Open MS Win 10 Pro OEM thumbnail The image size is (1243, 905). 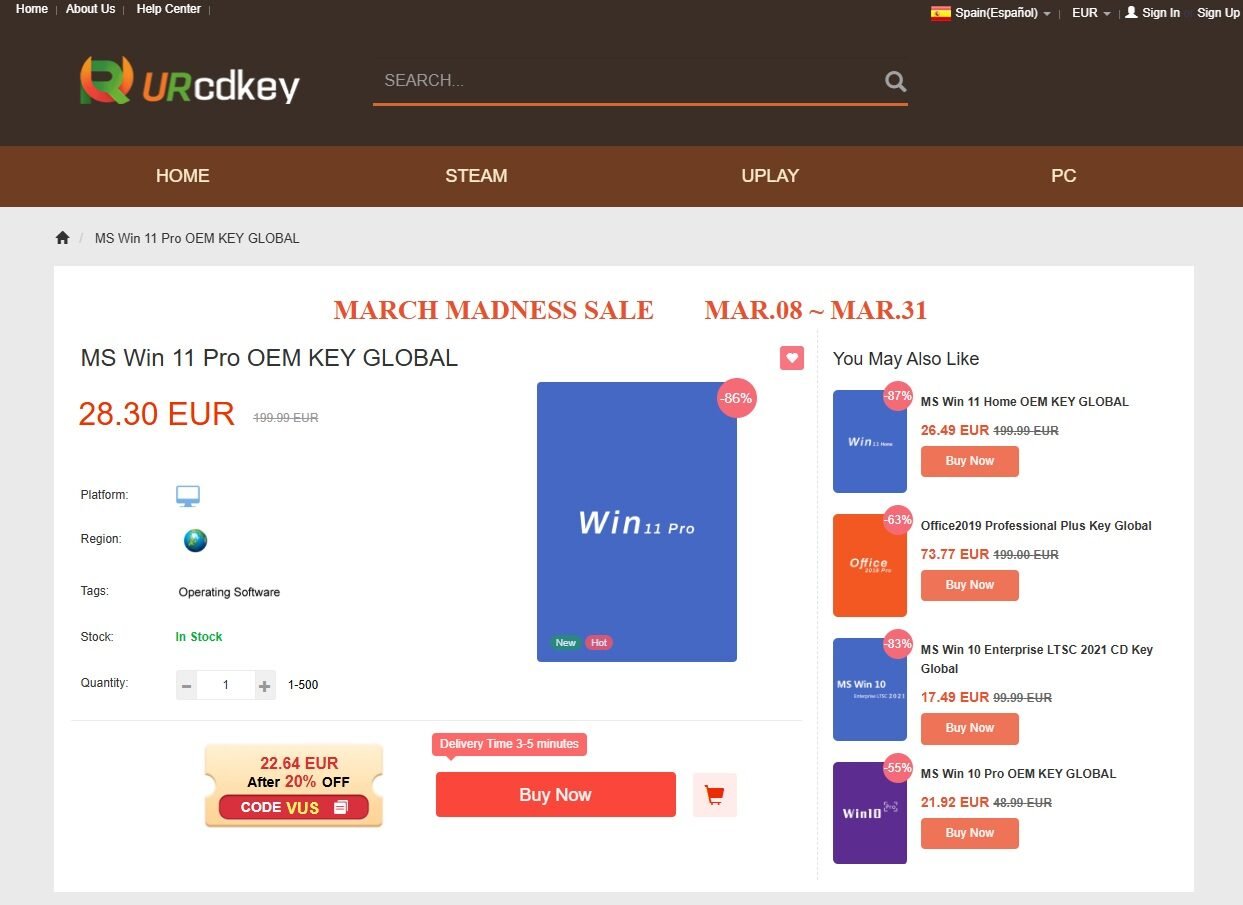pos(870,813)
